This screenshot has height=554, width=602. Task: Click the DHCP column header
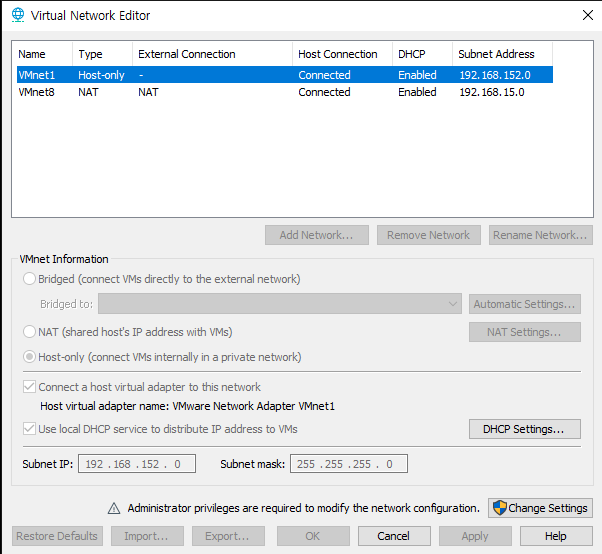point(422,54)
